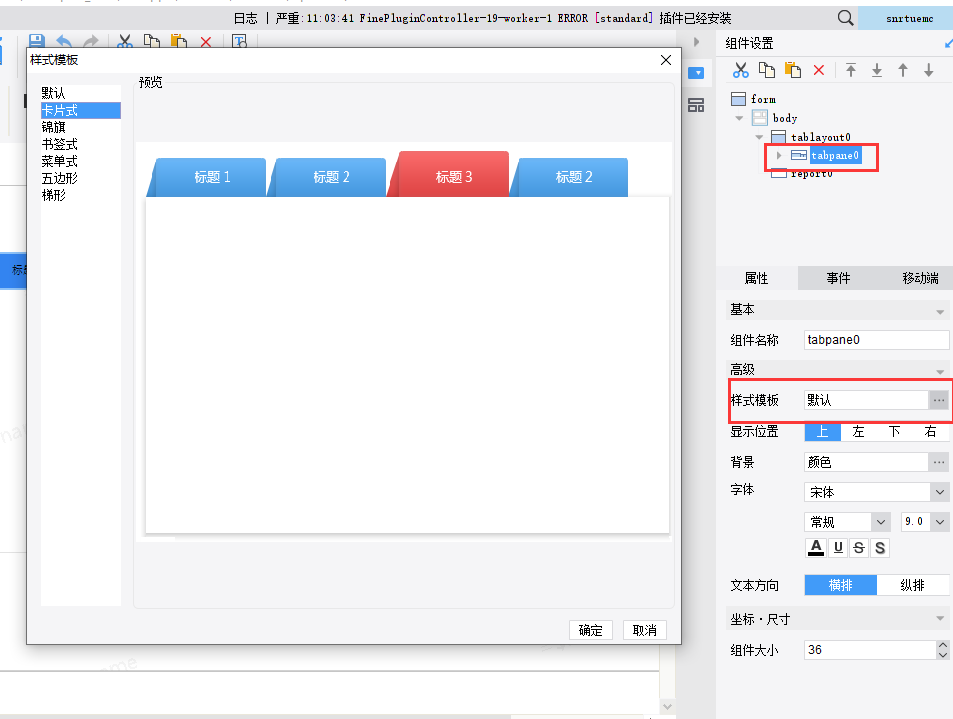This screenshot has width=953, height=719.
Task: Select the 书签式 style template
Action: point(81,144)
